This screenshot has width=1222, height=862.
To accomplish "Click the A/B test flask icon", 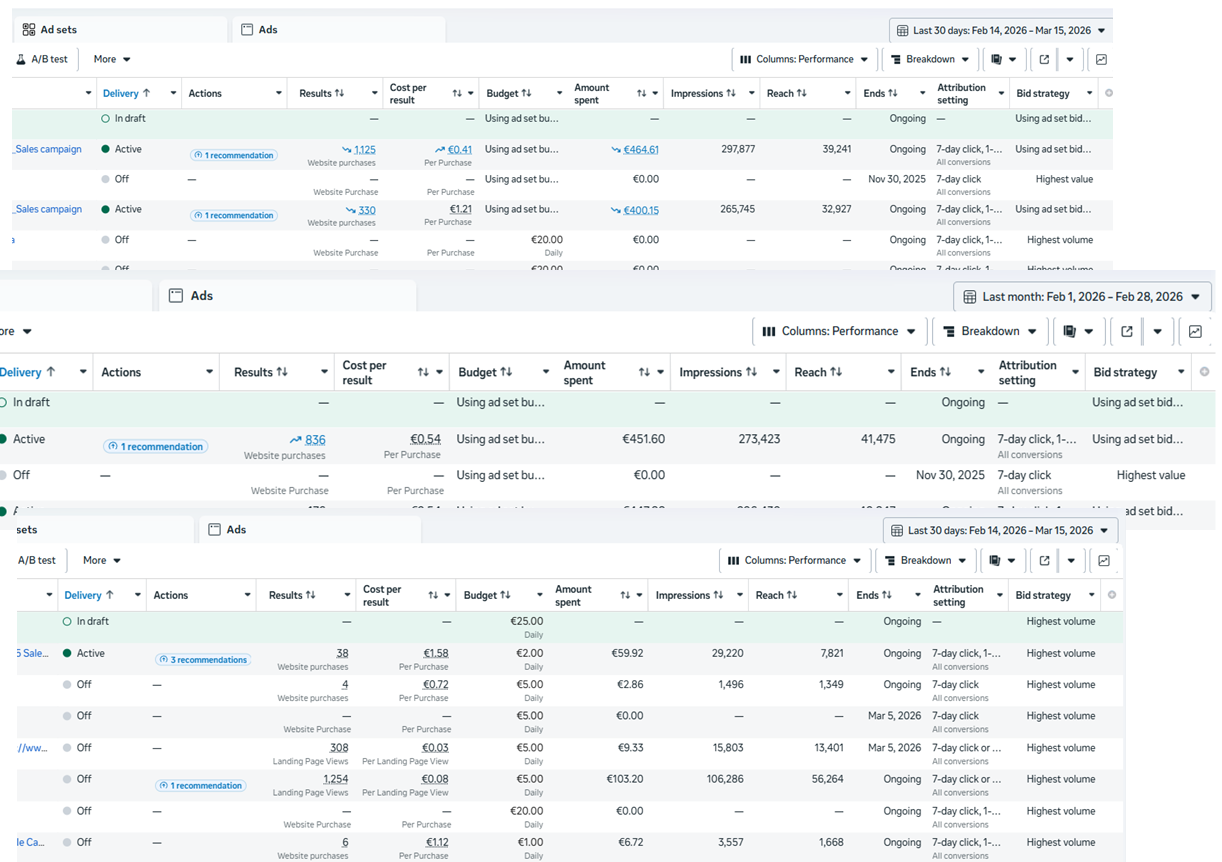I will 21,59.
